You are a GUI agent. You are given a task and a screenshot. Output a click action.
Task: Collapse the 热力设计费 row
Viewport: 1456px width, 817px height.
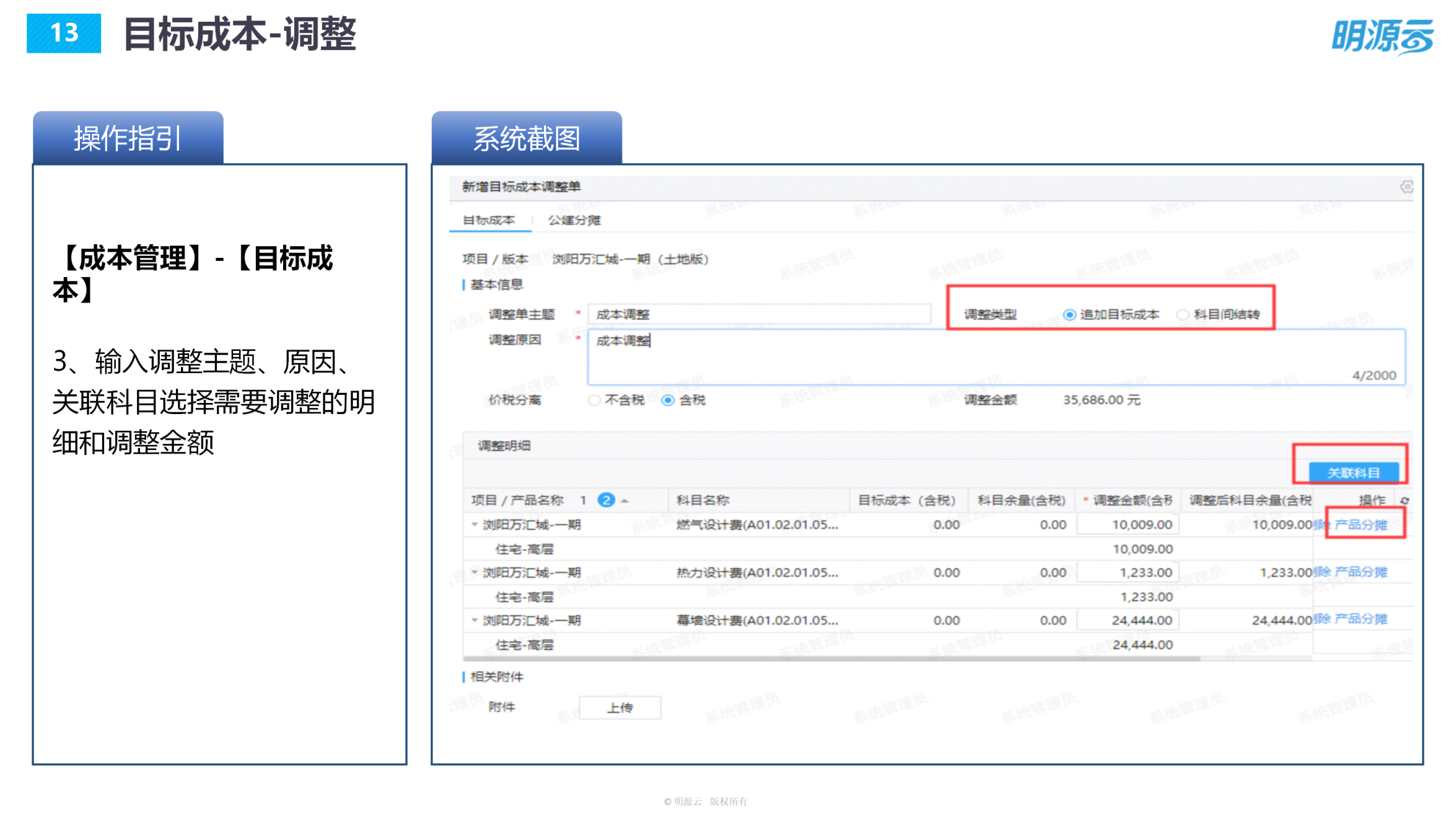click(474, 572)
